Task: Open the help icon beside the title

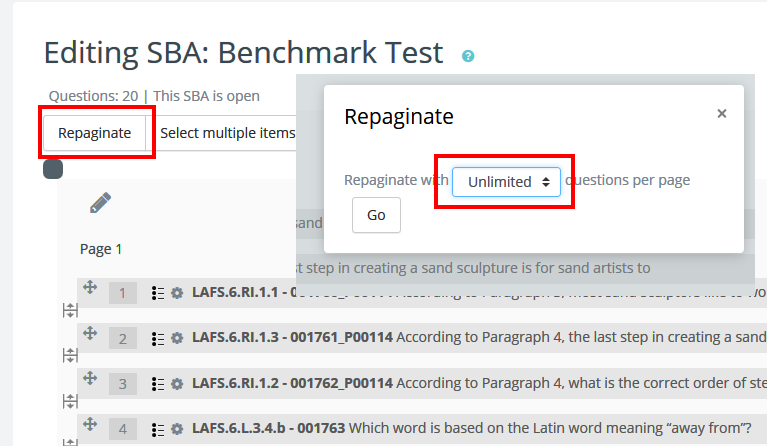Action: 468,56
